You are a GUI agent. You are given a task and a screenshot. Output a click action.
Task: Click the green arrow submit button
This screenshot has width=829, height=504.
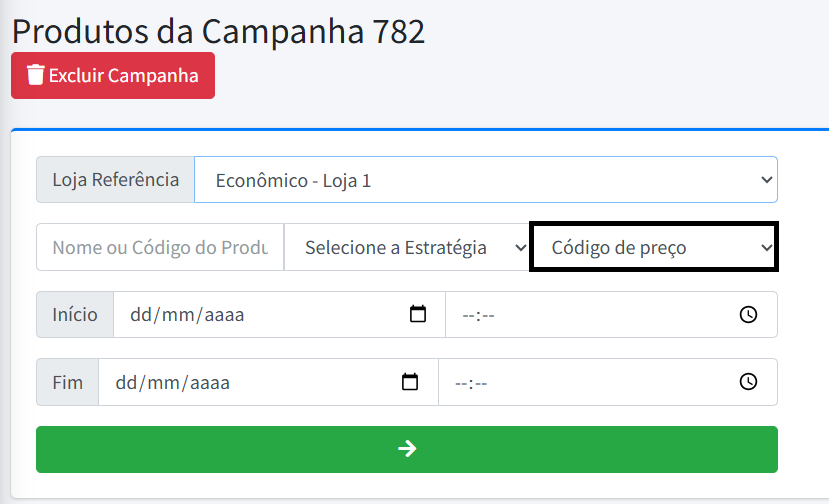point(406,449)
